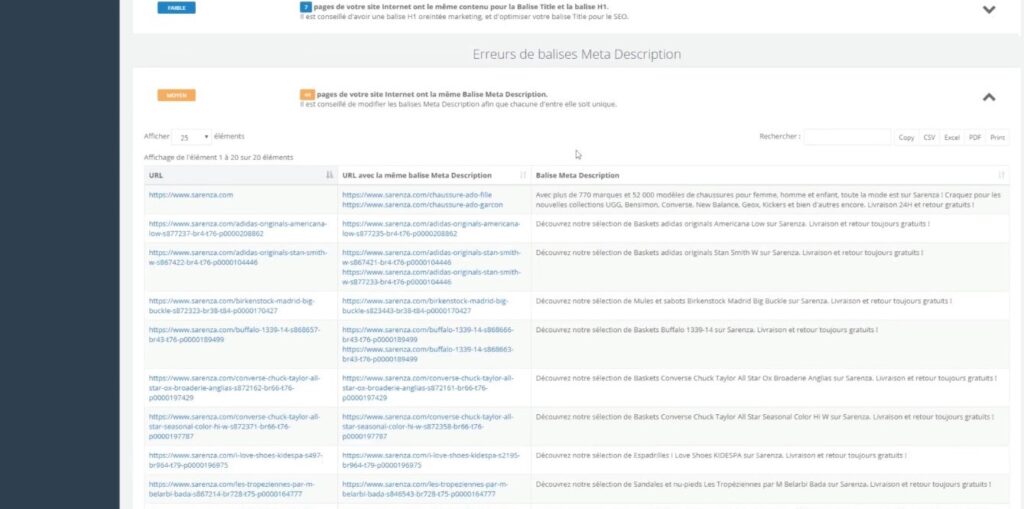1024x509 pixels.
Task: Open converse broderie-anglais s872162 link
Action: pos(234,387)
